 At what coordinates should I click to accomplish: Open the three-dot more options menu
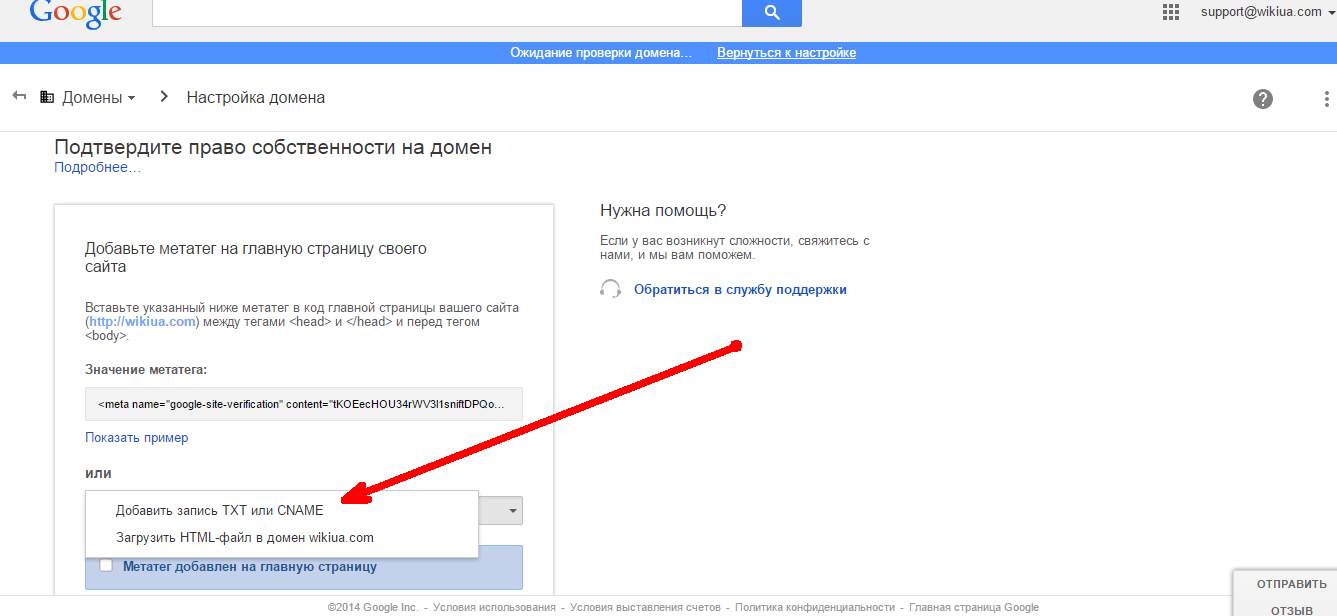click(1326, 99)
